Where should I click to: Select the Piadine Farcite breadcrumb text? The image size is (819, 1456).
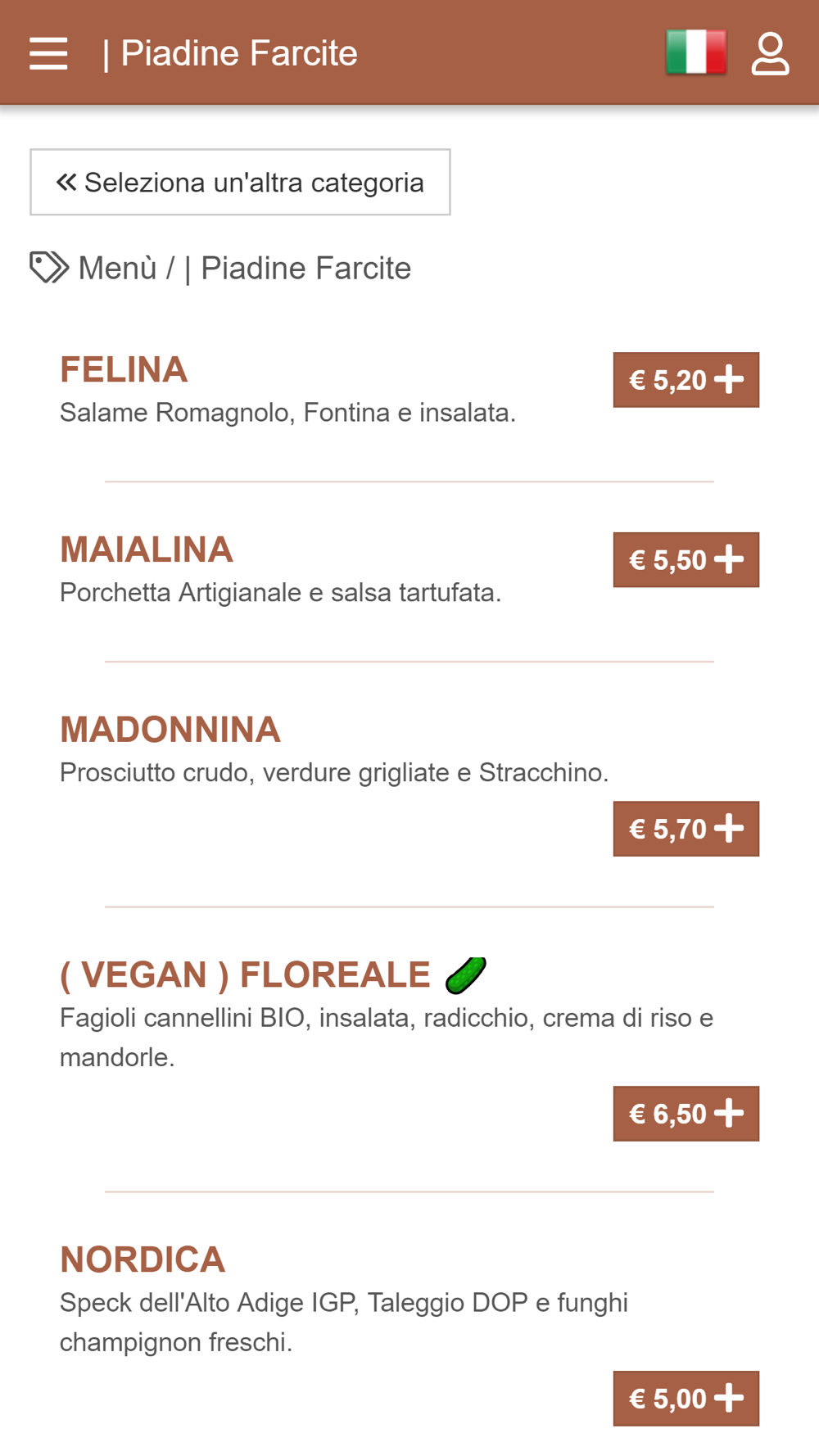coord(305,268)
